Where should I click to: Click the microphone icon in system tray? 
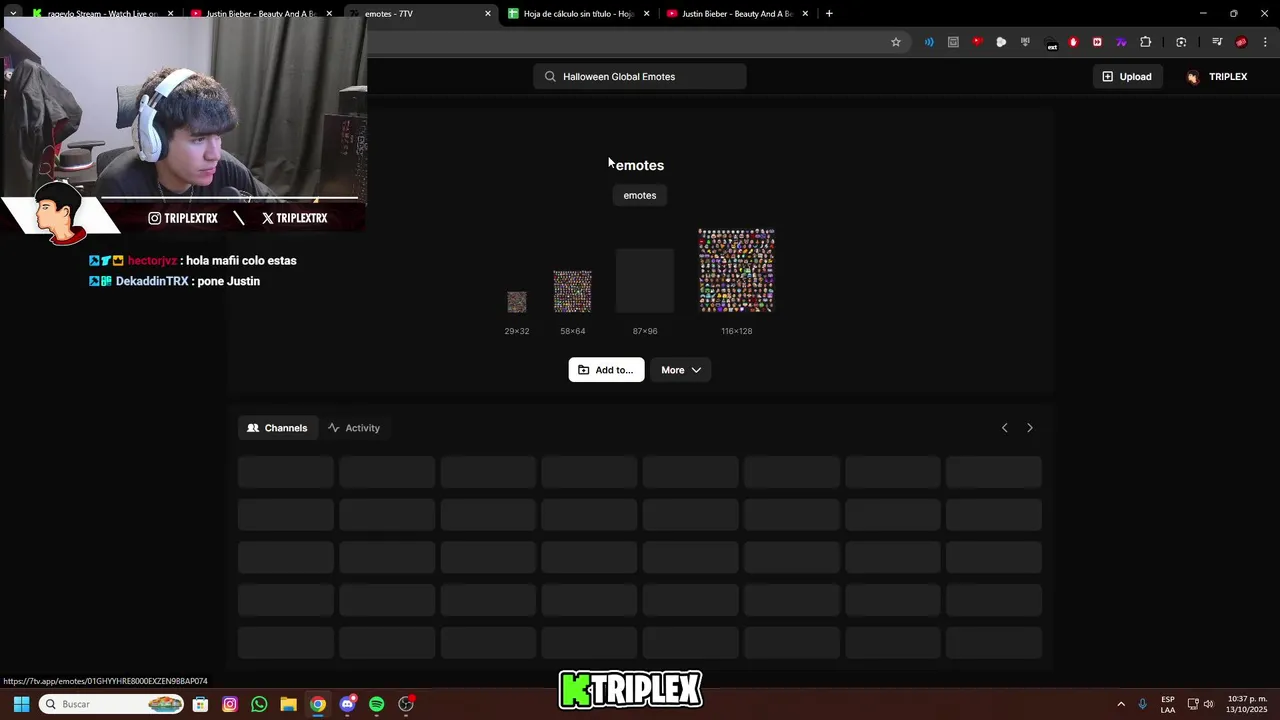[1142, 704]
